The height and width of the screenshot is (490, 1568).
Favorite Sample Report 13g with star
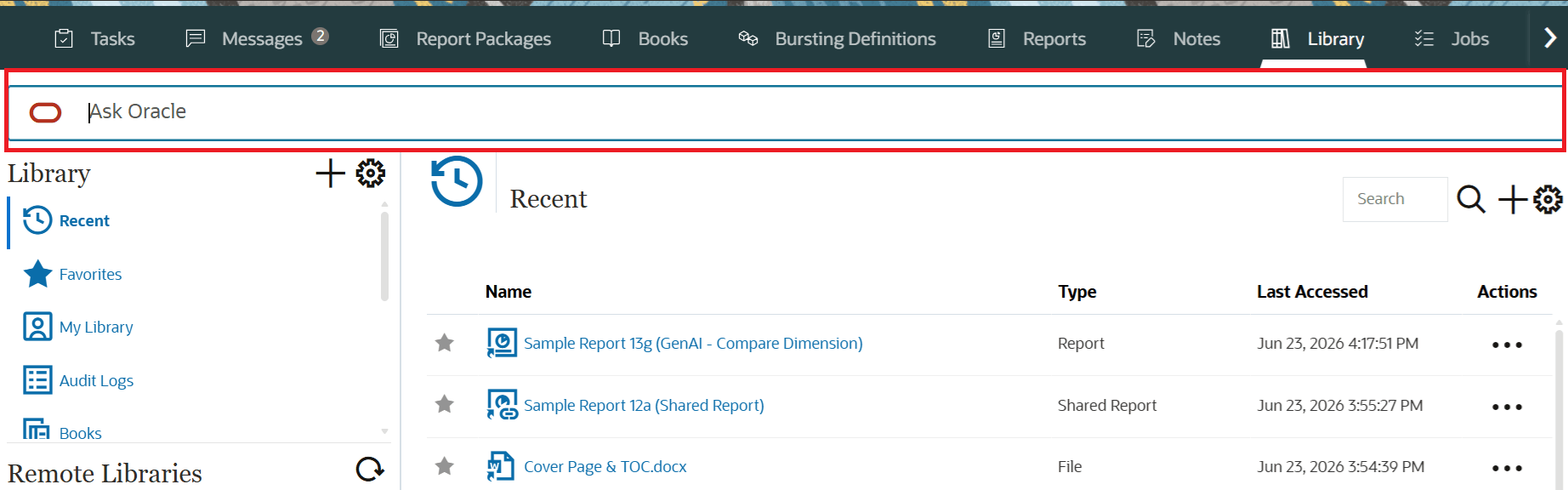[x=444, y=343]
